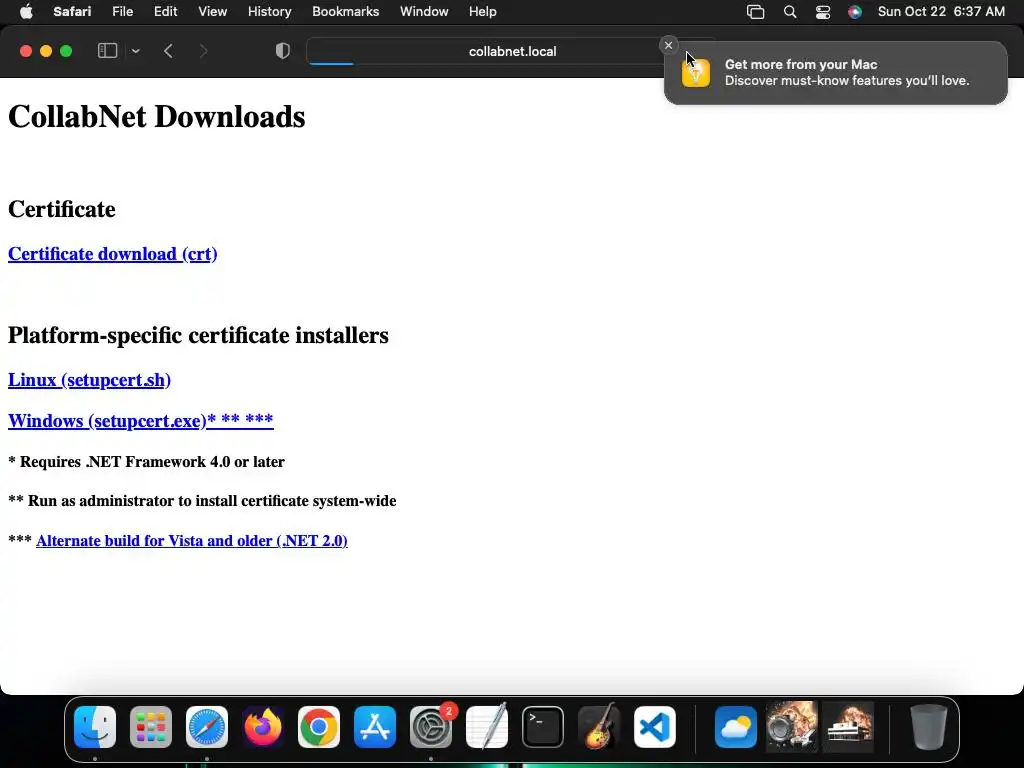The width and height of the screenshot is (1024, 768).
Task: Open the date and time menu bar clock
Action: (941, 12)
